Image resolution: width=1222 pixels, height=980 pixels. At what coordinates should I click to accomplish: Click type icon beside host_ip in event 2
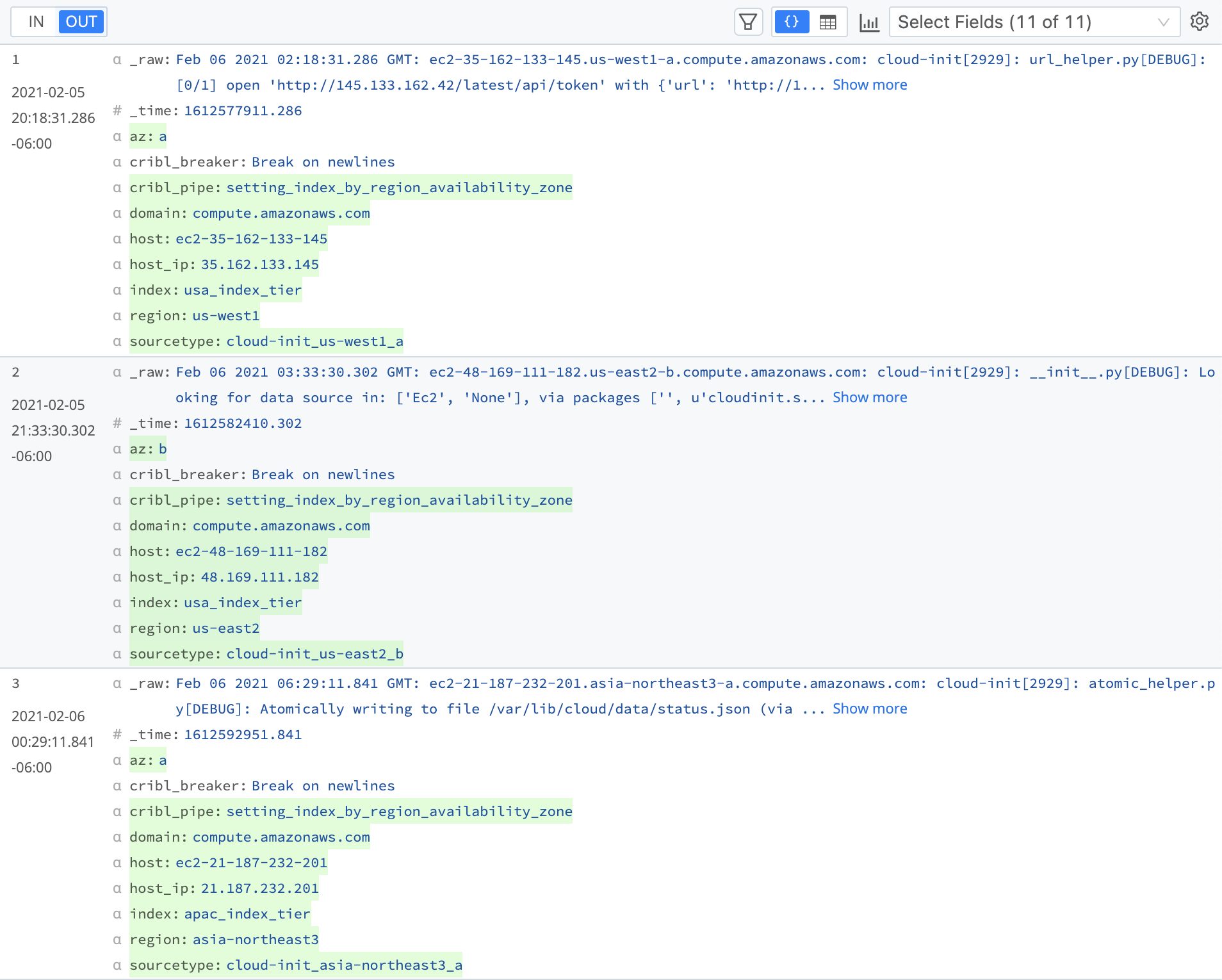(117, 577)
